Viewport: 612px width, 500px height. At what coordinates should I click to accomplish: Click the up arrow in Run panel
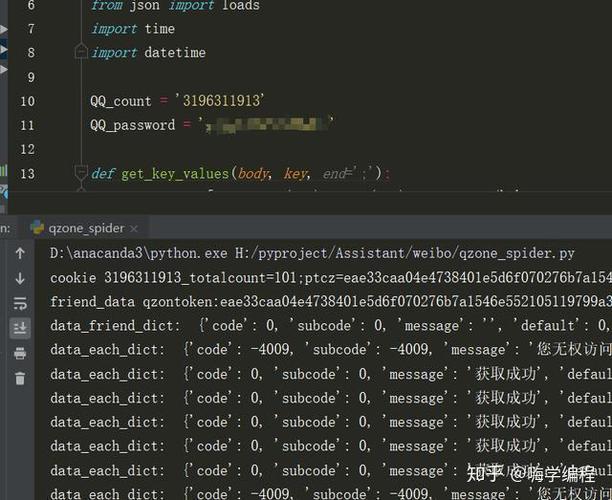tap(20, 253)
